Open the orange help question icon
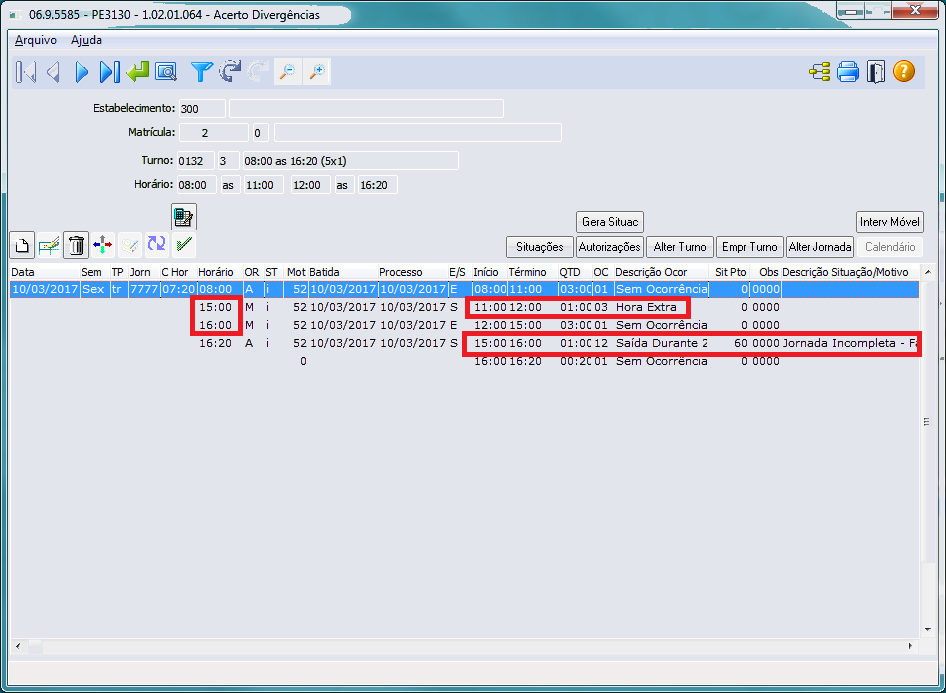This screenshot has height=693, width=946. point(904,71)
